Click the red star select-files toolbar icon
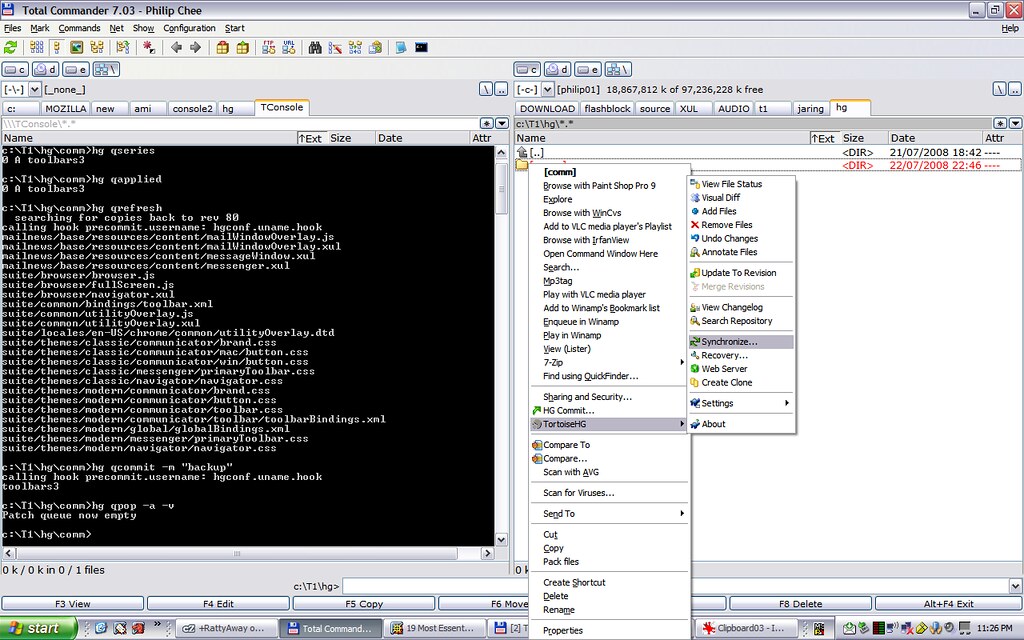The width and height of the screenshot is (1024, 640). 149,47
